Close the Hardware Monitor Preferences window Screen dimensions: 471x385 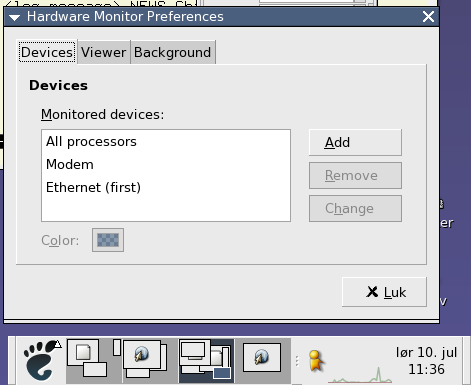click(428, 17)
